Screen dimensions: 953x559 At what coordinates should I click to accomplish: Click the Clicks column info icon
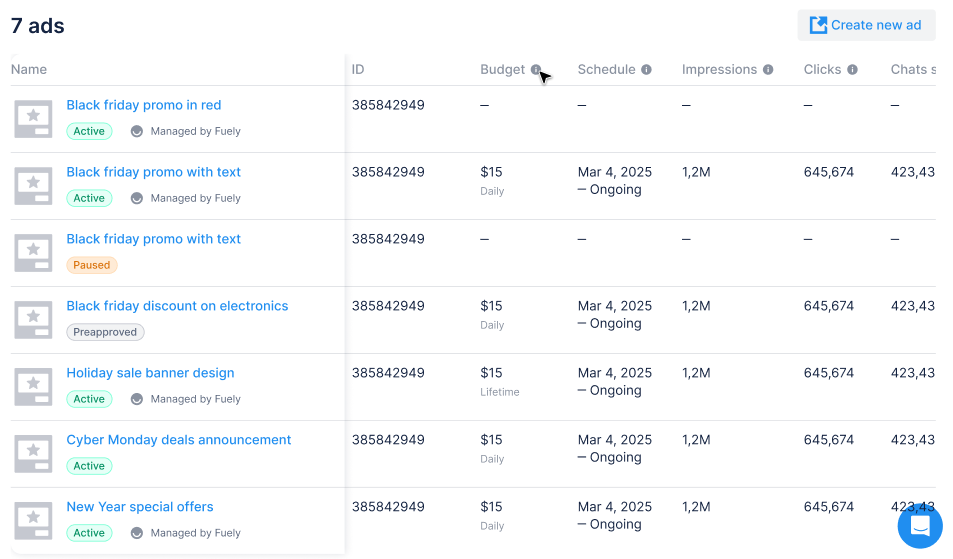[x=852, y=70]
